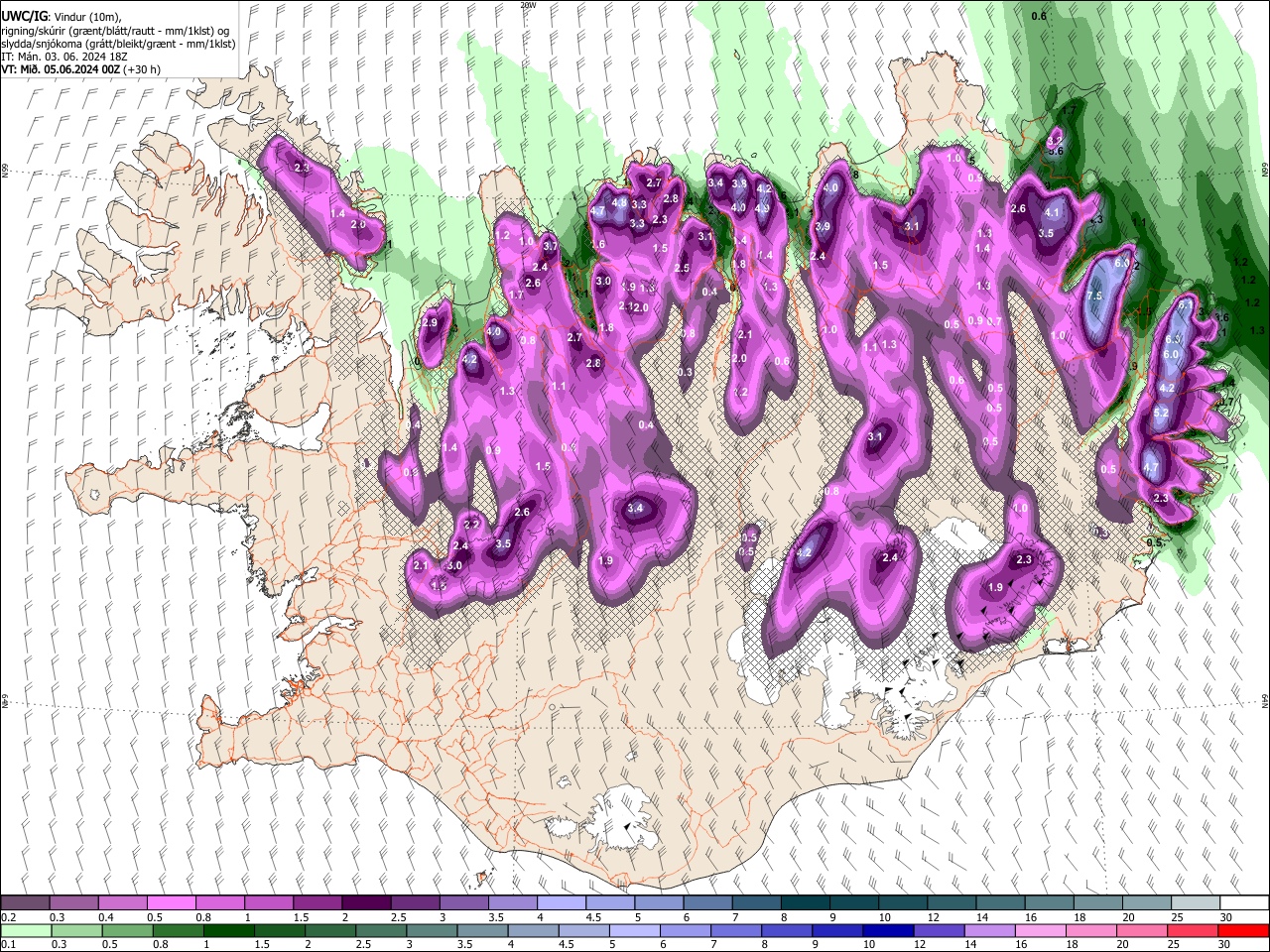The width and height of the screenshot is (1270, 952).
Task: Click the 'slydda/snjókoma (grátt/bleikt/grænt' header line
Action: coord(118,43)
